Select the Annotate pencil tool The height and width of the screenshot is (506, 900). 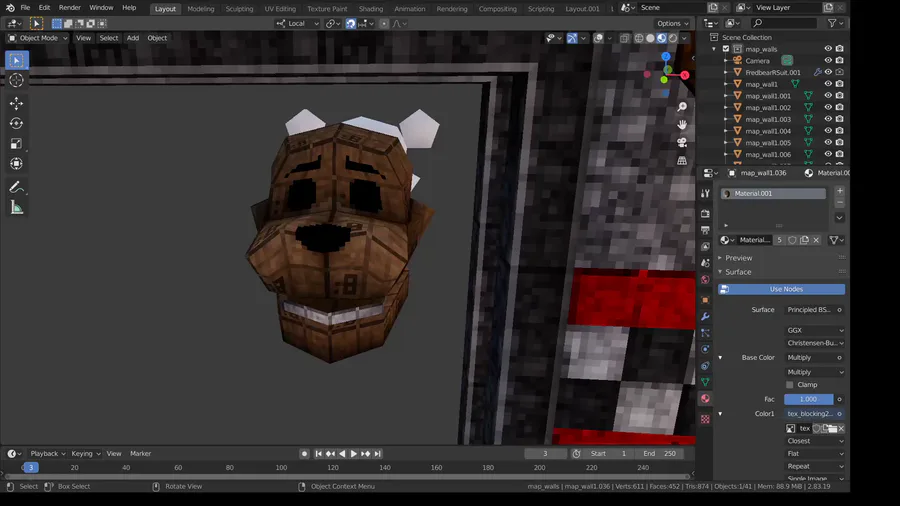(x=16, y=187)
